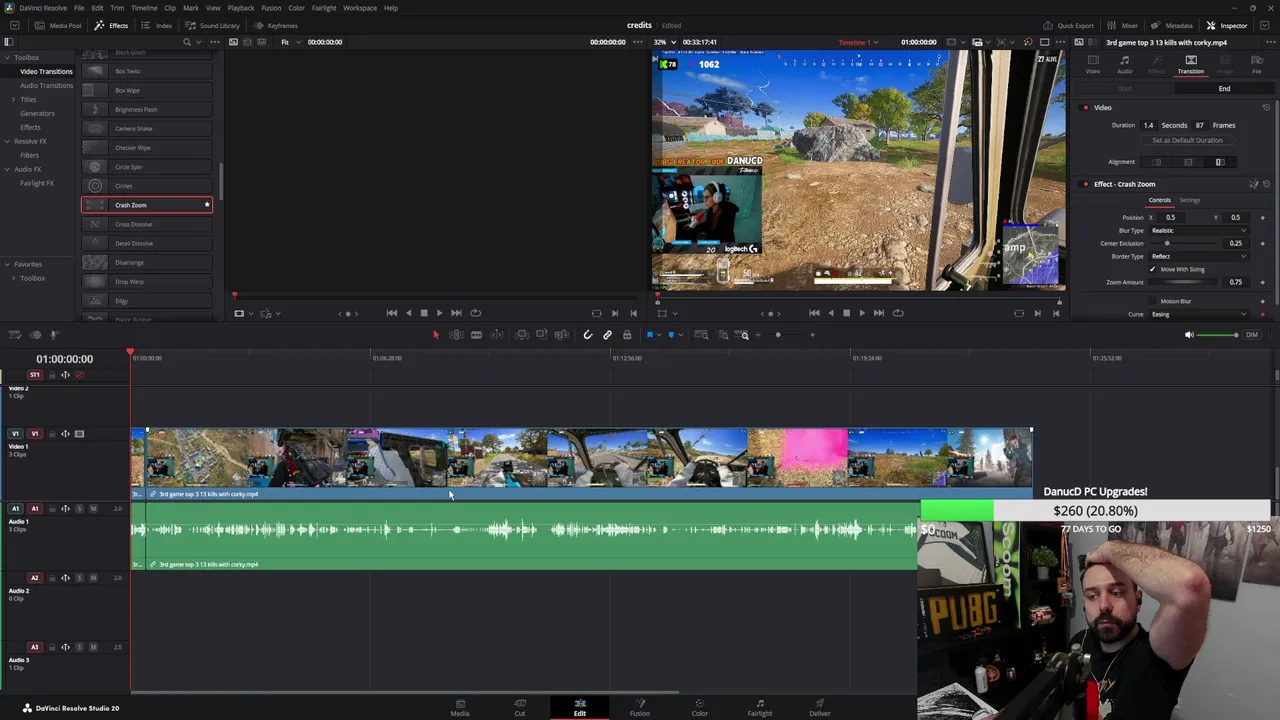The width and height of the screenshot is (1280, 720).
Task: Toggle the Video section enable switch
Action: [1085, 107]
